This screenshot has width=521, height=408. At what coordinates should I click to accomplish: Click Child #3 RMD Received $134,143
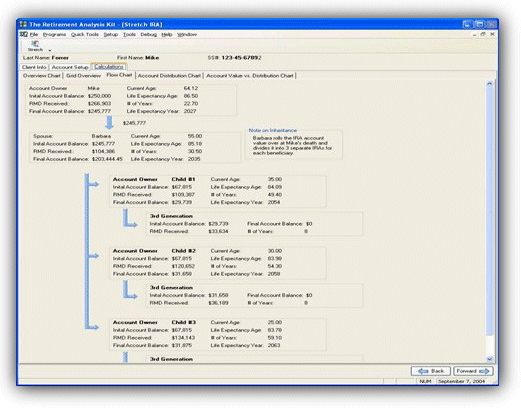[183, 338]
